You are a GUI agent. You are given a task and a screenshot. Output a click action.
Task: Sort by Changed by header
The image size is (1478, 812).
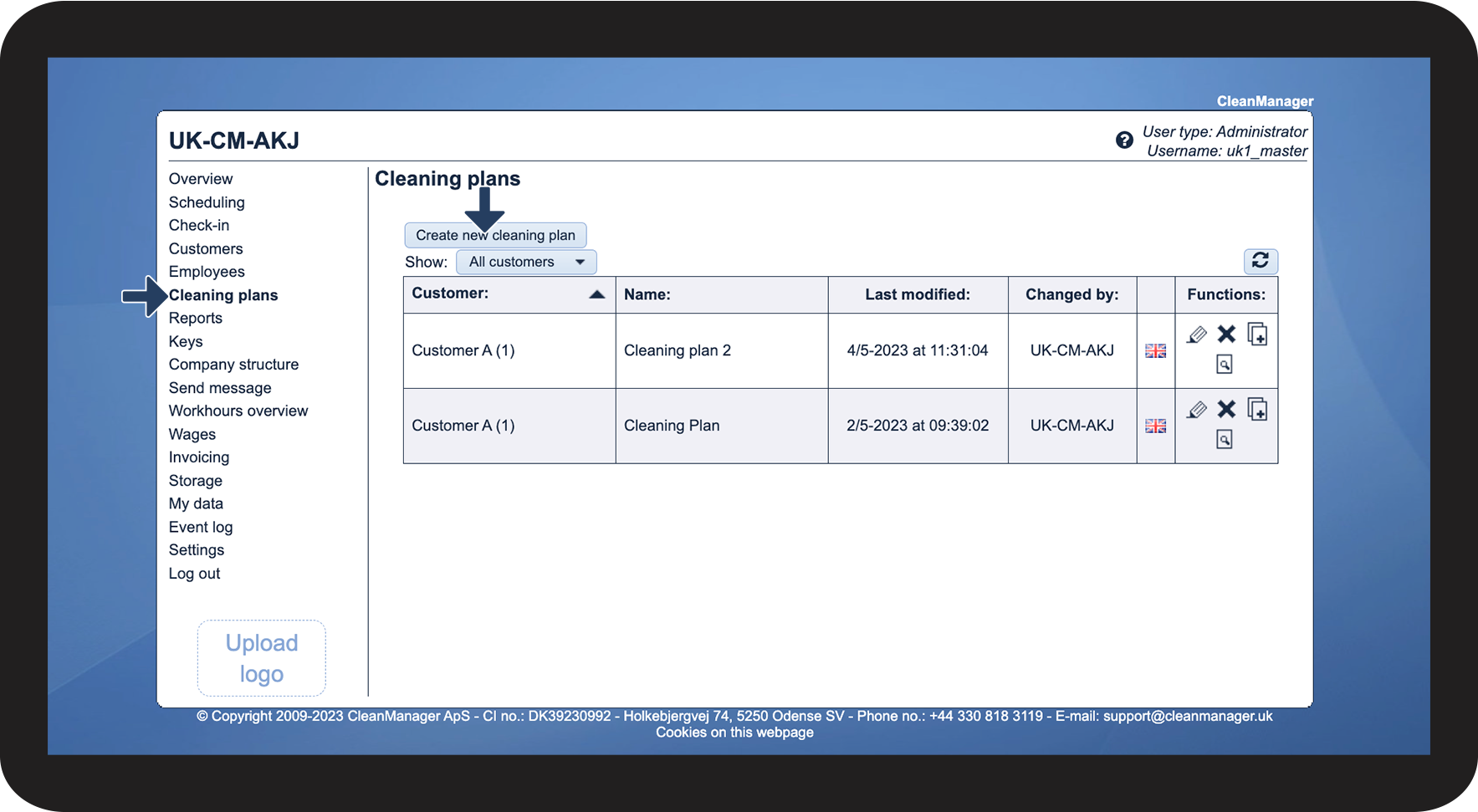pyautogui.click(x=1072, y=294)
